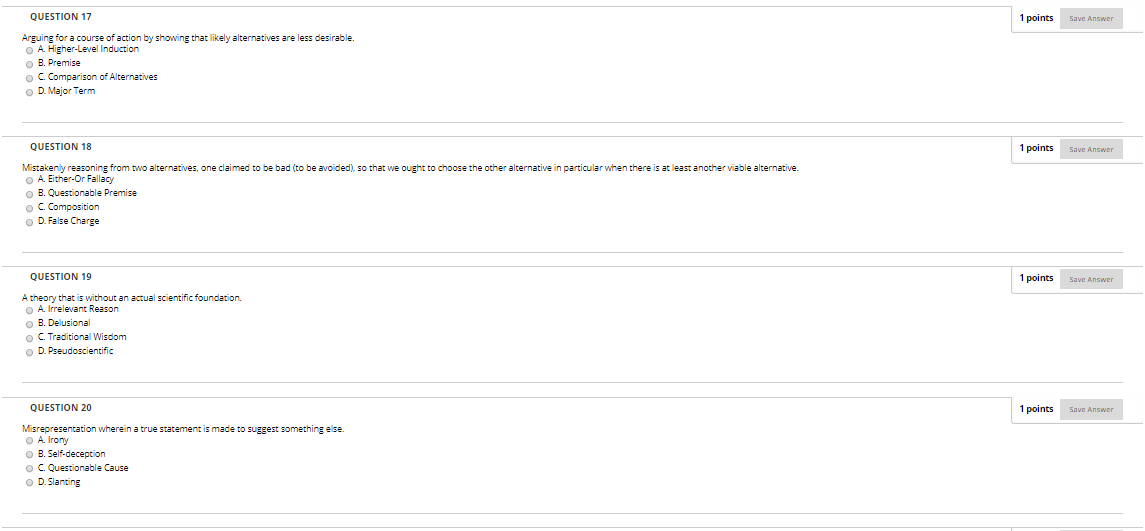Pick D. Pseudoscientific for Question 19
The height and width of the screenshot is (531, 1145).
coord(29,352)
